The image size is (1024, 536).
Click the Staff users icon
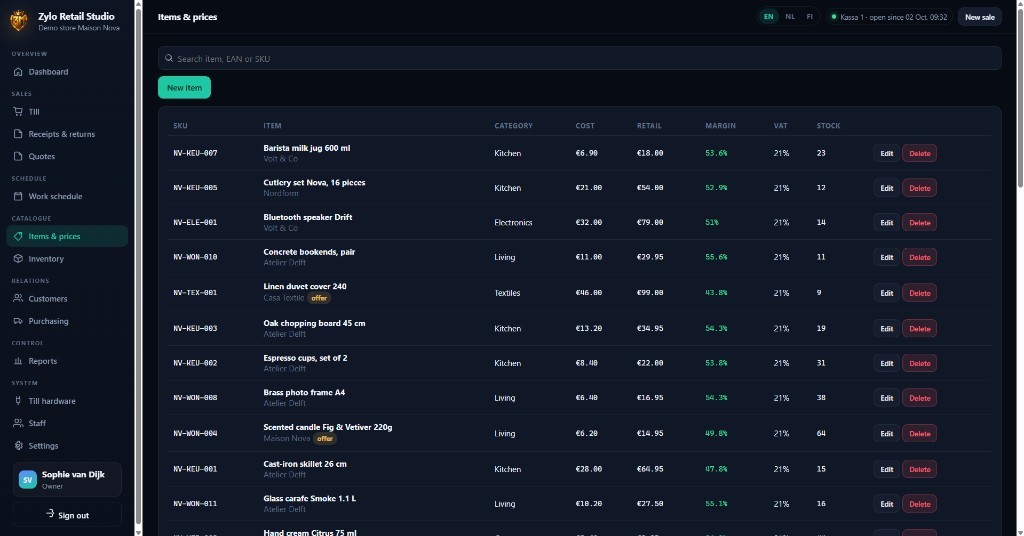pyautogui.click(x=18, y=423)
